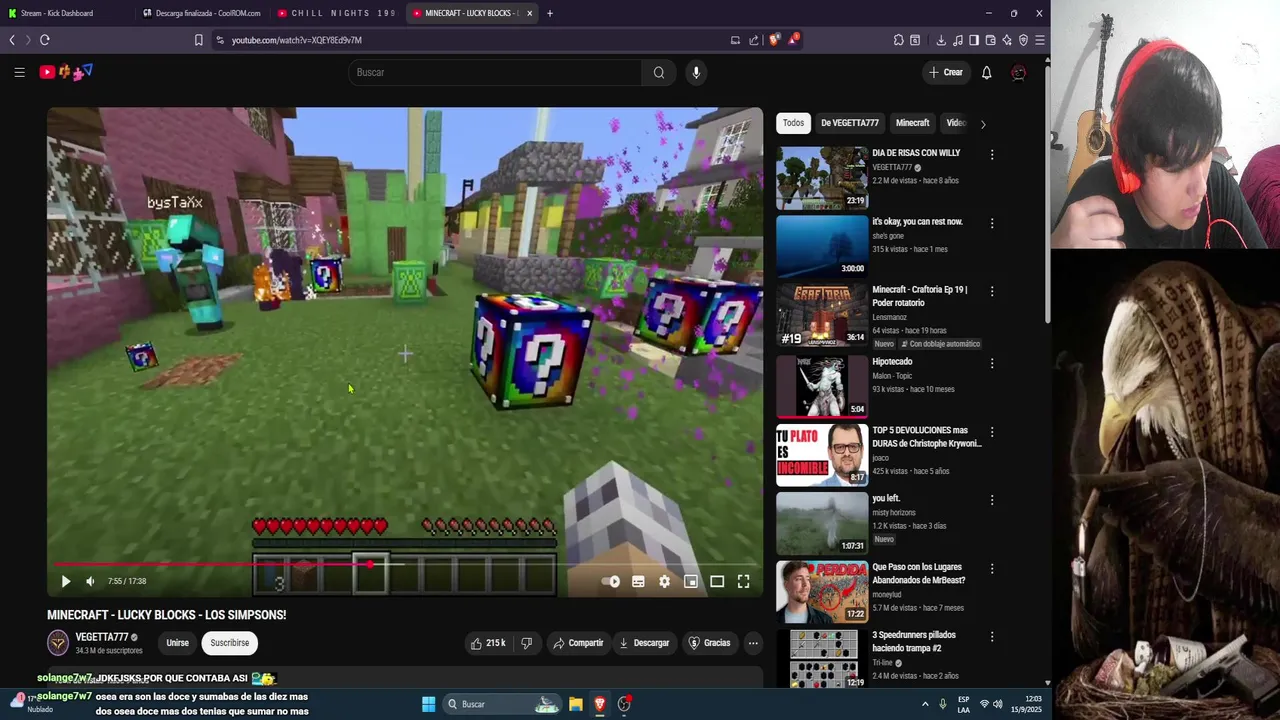Toggle theater mode

[717, 581]
